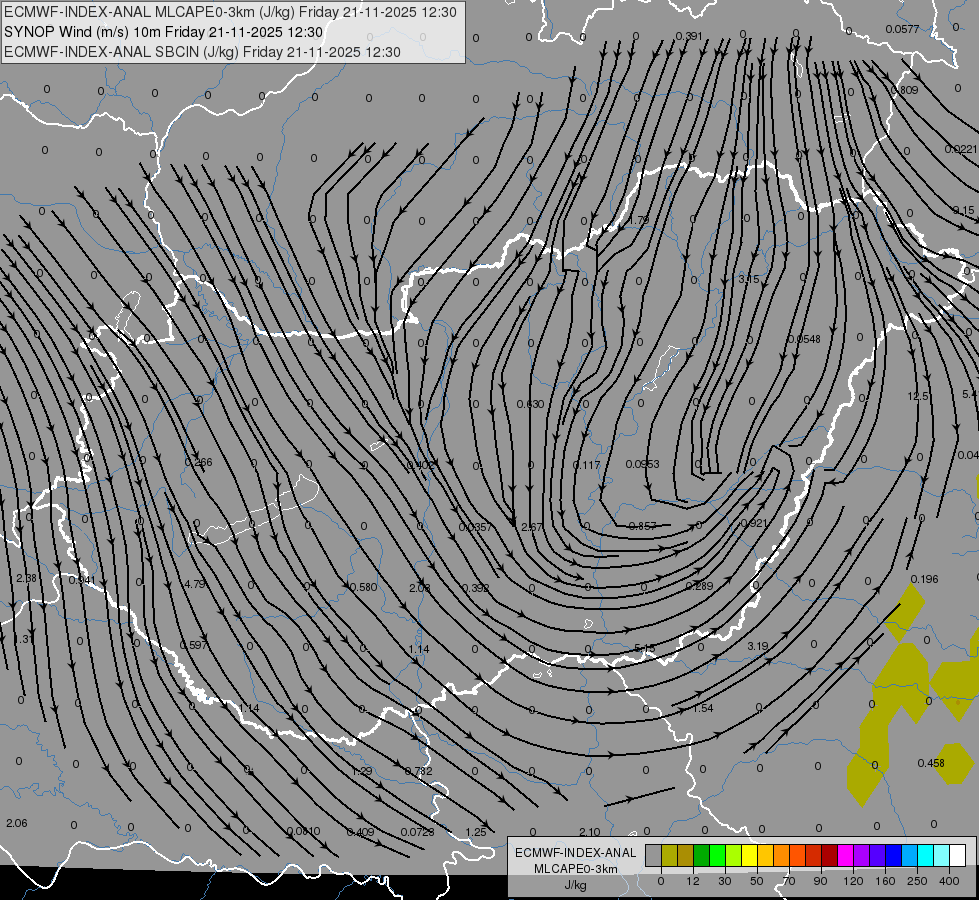The width and height of the screenshot is (979, 900).
Task: Click the legend tick label 30
Action: coord(724,881)
